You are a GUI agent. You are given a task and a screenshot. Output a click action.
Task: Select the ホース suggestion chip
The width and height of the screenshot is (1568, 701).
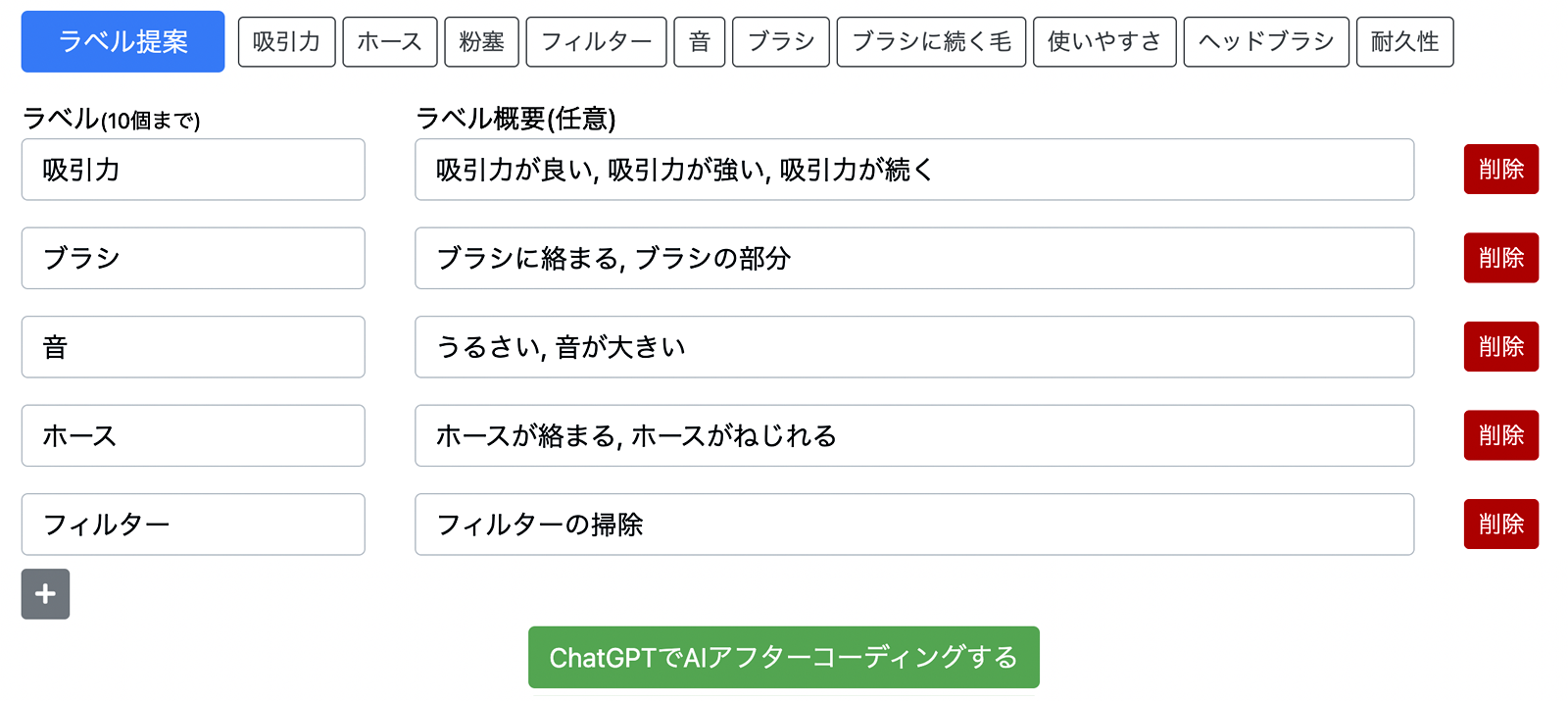coord(389,41)
